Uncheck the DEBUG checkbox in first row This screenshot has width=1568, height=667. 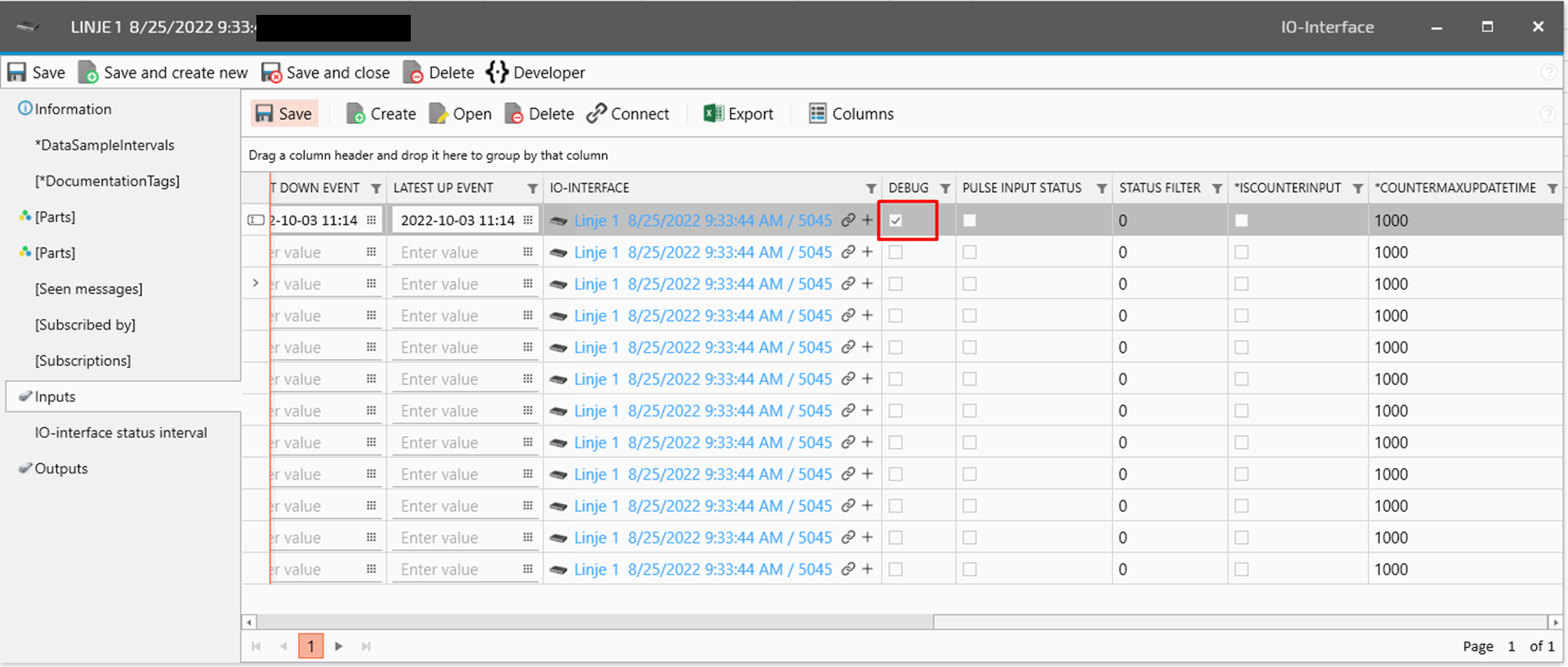coord(896,220)
